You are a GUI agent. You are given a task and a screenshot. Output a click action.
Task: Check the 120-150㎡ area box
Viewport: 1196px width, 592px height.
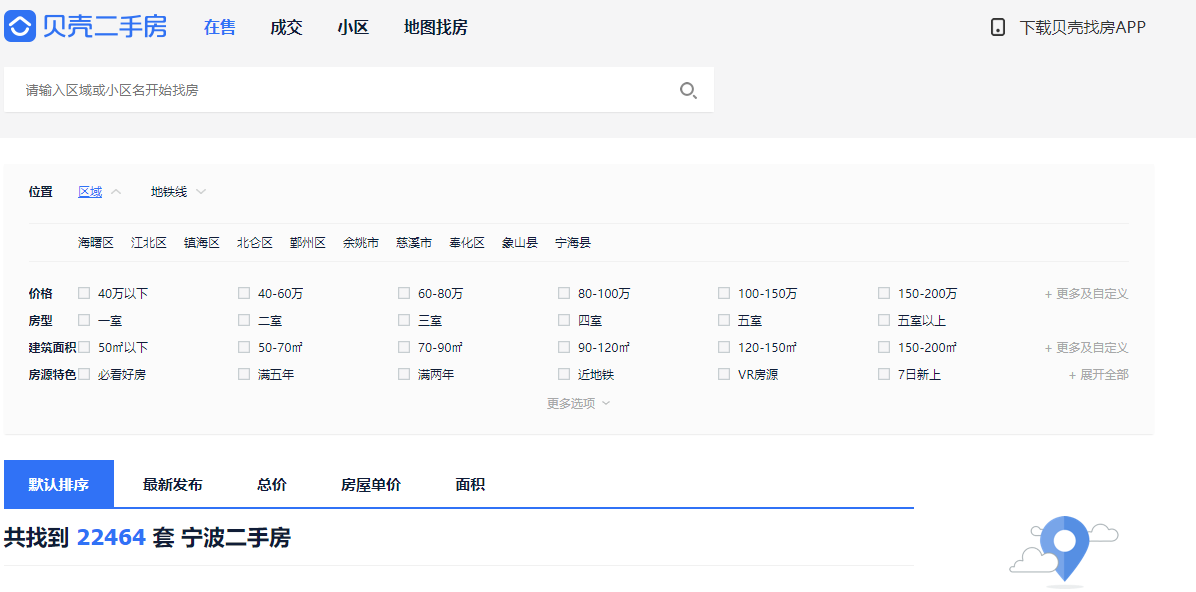[724, 347]
